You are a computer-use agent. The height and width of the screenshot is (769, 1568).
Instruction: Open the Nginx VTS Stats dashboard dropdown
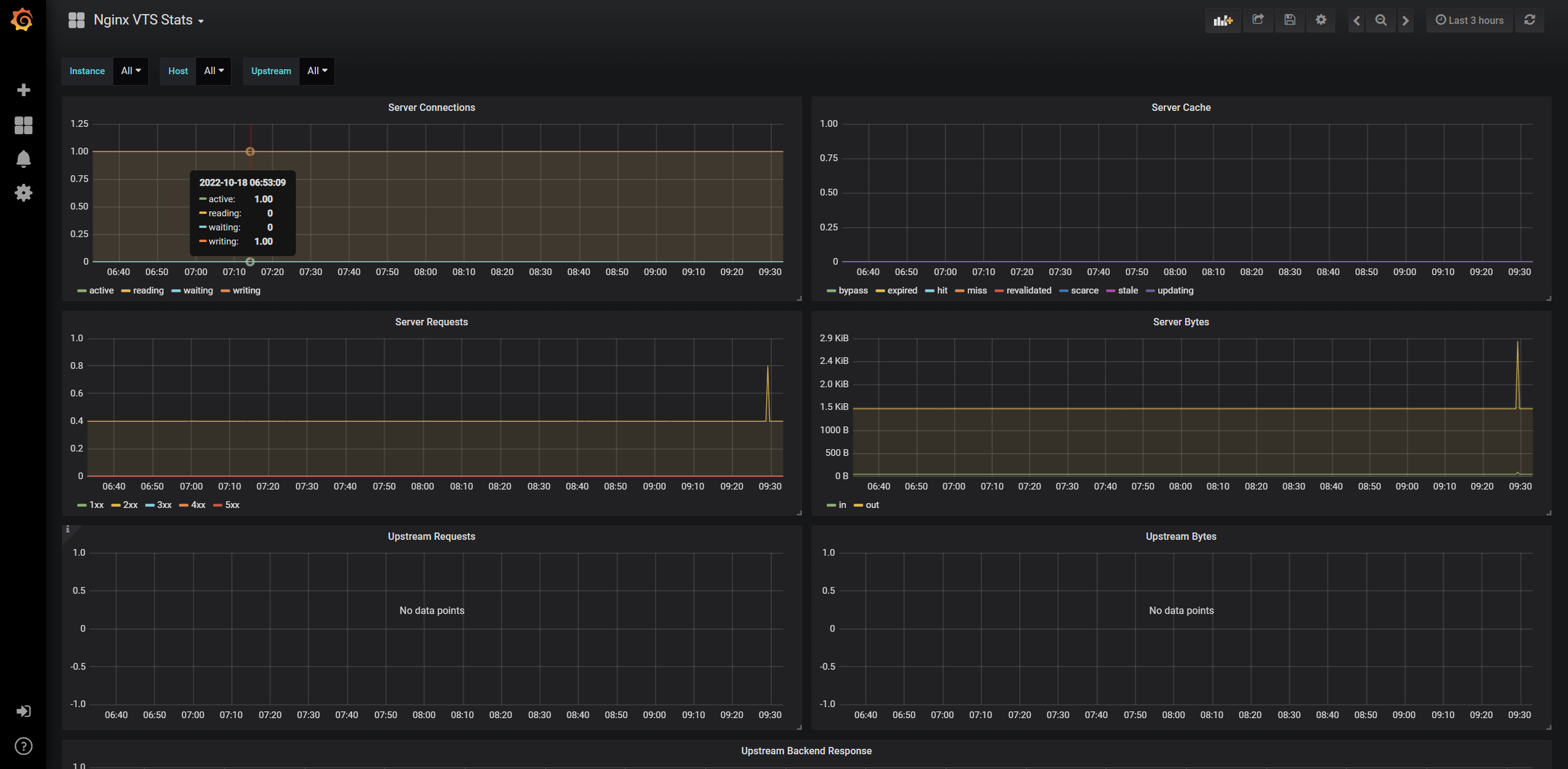pyautogui.click(x=149, y=20)
